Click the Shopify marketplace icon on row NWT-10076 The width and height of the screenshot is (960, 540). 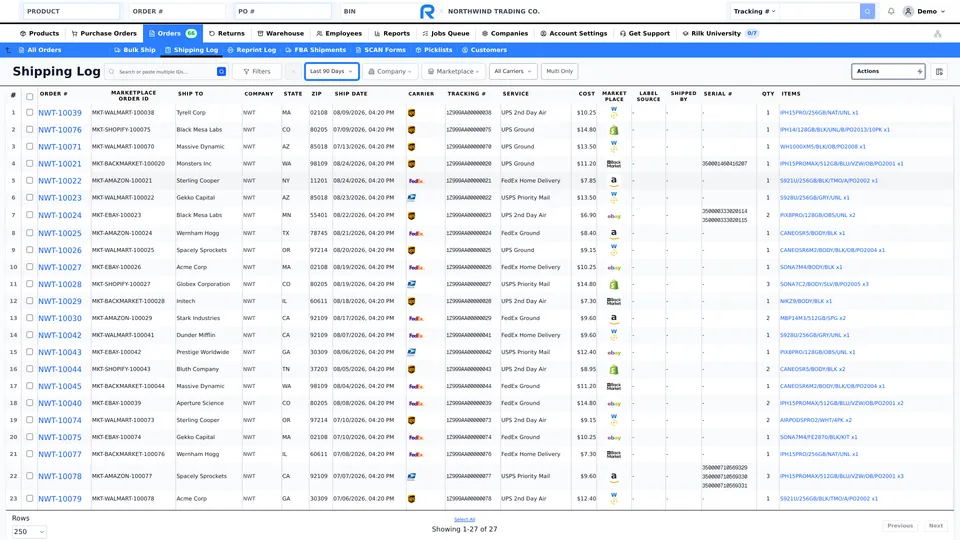click(613, 130)
